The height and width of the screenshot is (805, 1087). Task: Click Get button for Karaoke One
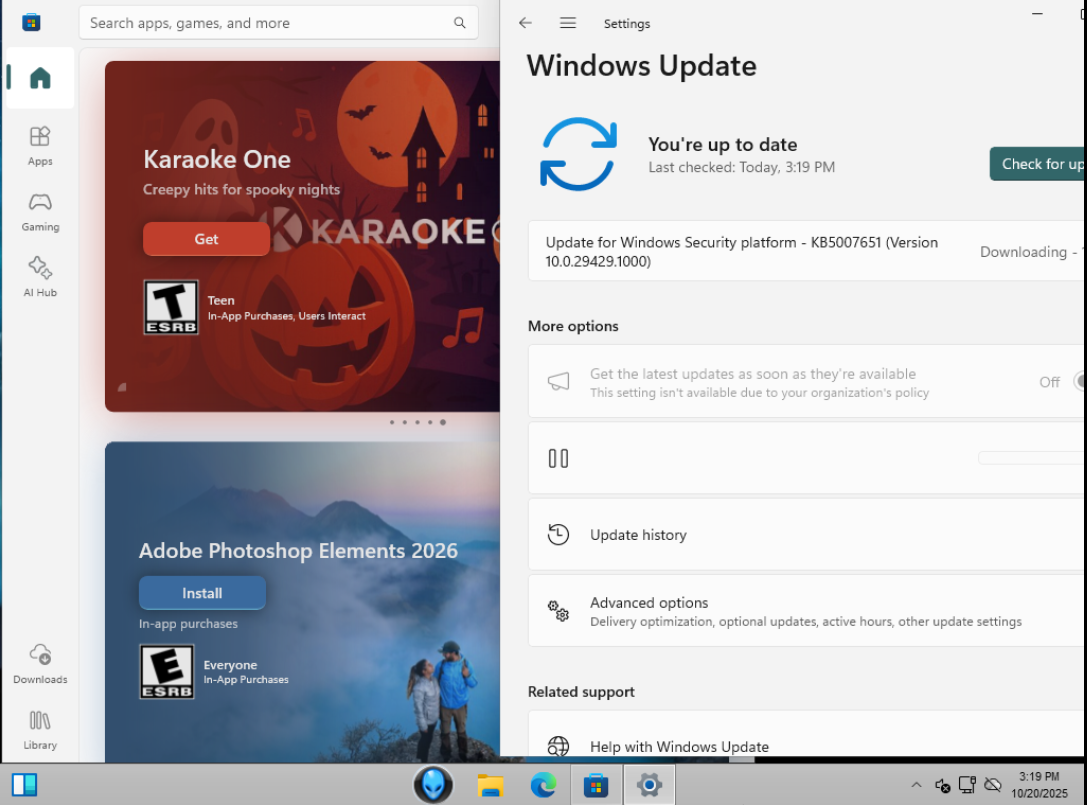[x=206, y=239]
